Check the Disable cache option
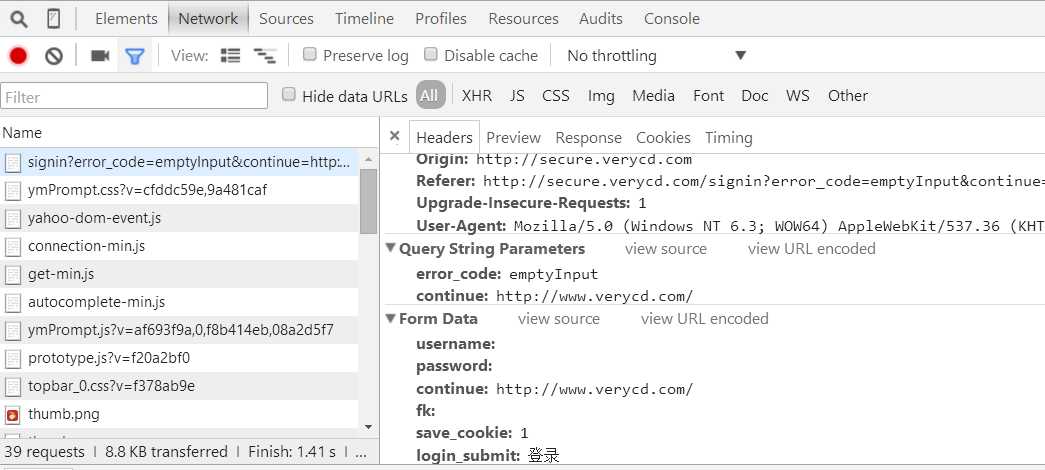This screenshot has height=470, width=1045. pyautogui.click(x=431, y=55)
